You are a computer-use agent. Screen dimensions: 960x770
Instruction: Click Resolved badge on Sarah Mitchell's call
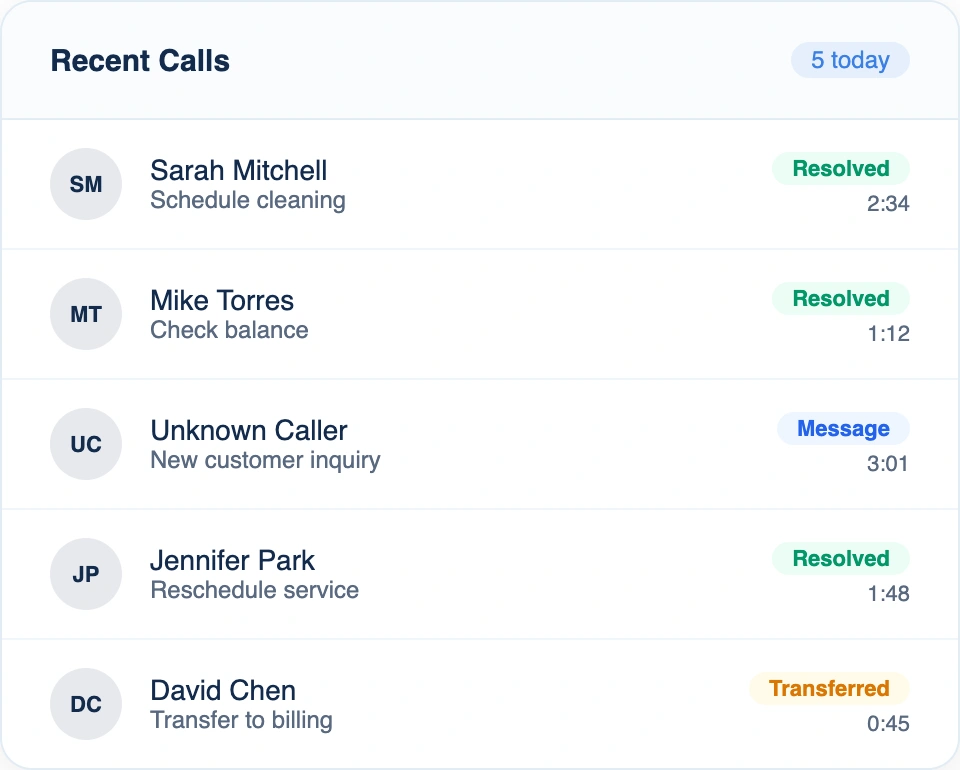[840, 169]
